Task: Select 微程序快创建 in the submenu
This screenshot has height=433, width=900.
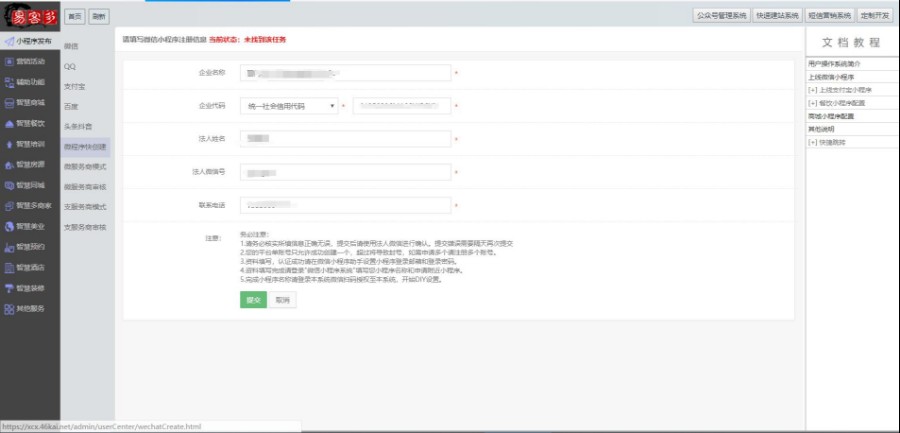Action: 85,147
